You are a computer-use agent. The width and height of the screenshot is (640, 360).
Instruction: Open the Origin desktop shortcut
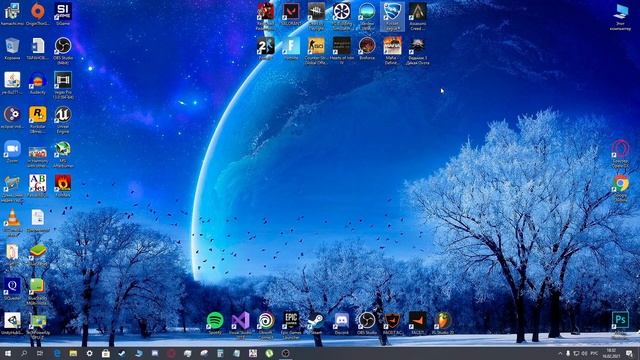coord(38,14)
